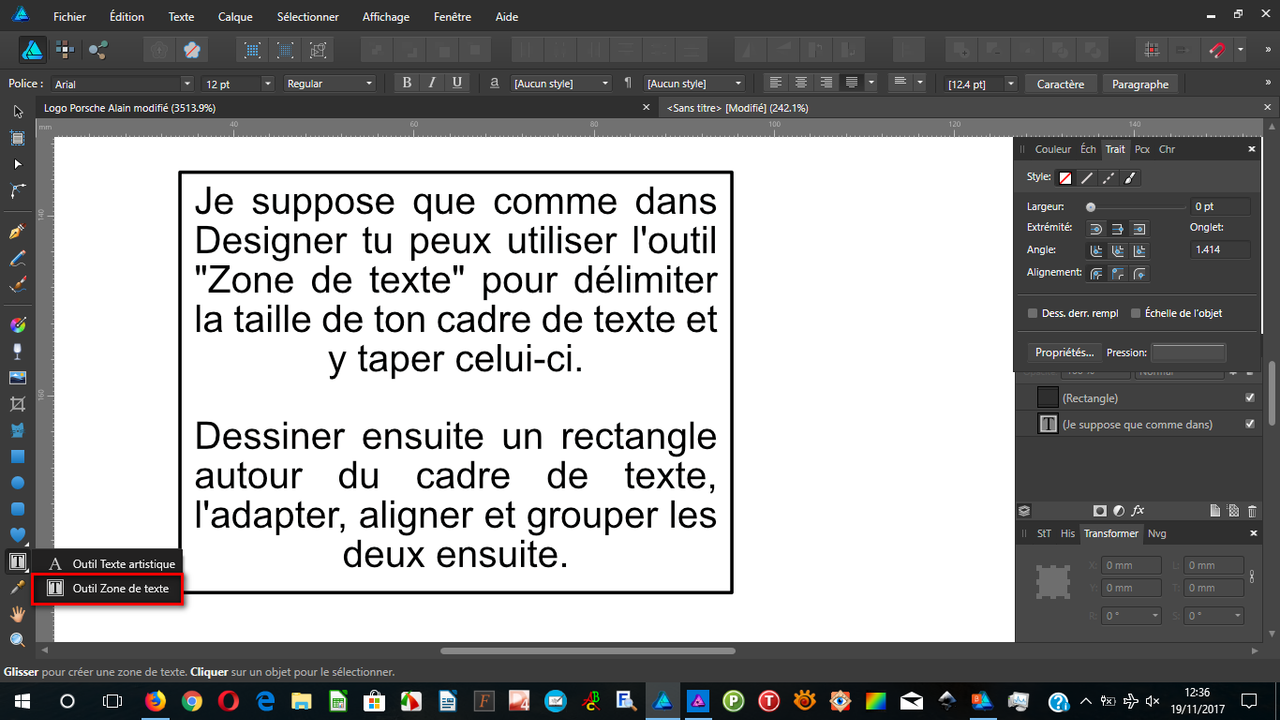Activate the Zoom tool

click(x=18, y=639)
